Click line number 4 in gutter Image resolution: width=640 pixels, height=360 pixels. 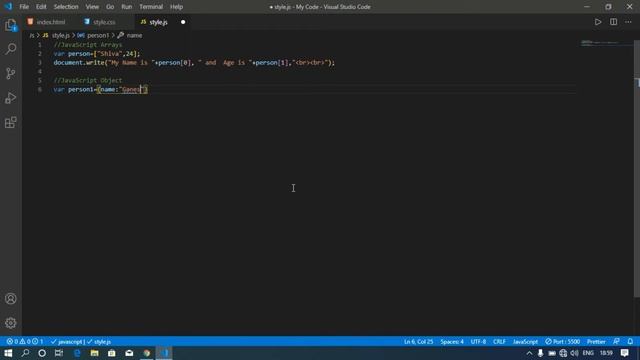(40, 71)
